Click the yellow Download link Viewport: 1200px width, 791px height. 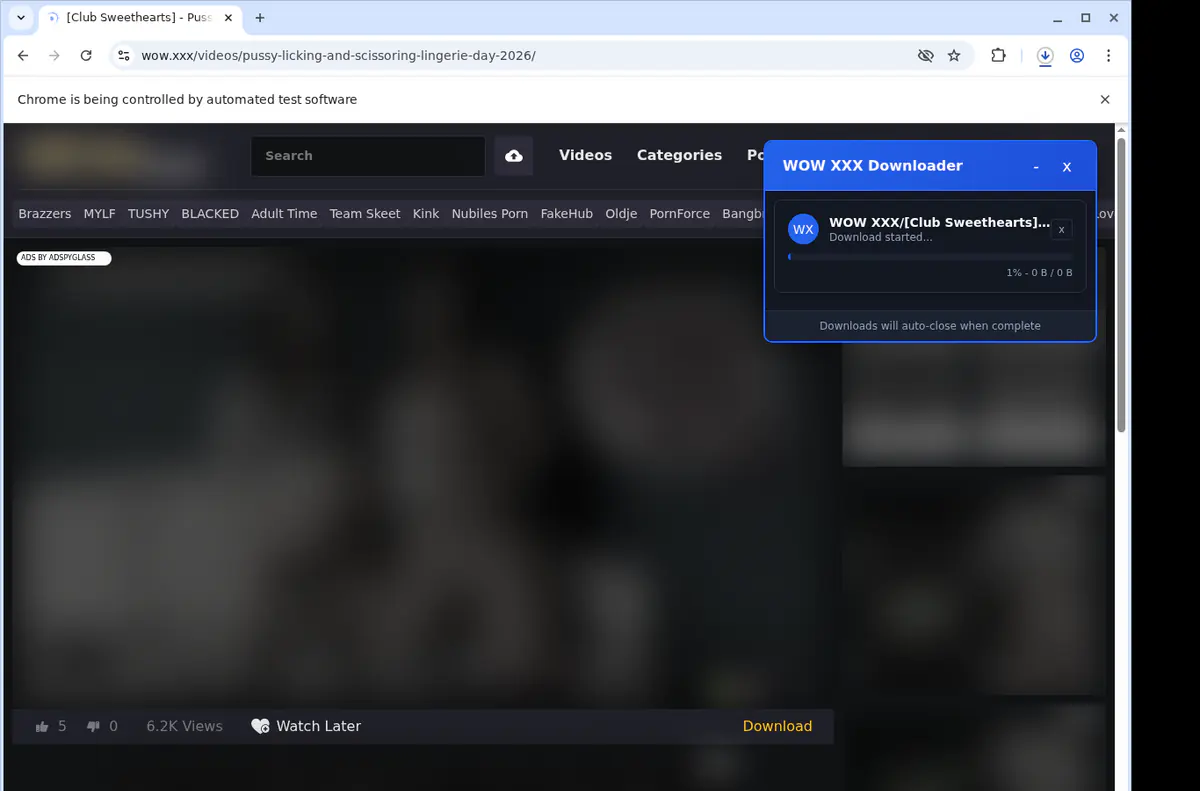[777, 727]
